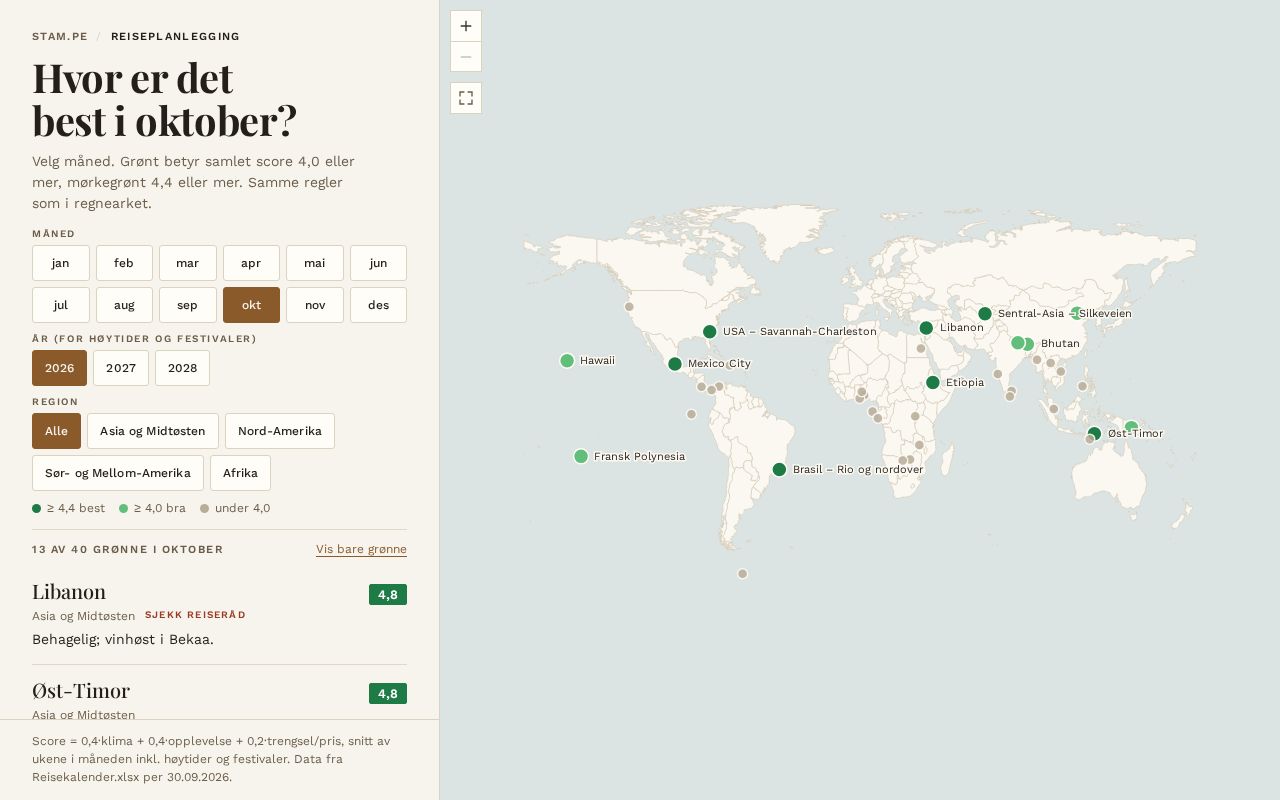Image resolution: width=1280 pixels, height=800 pixels.
Task: Select the sep month button
Action: (188, 305)
